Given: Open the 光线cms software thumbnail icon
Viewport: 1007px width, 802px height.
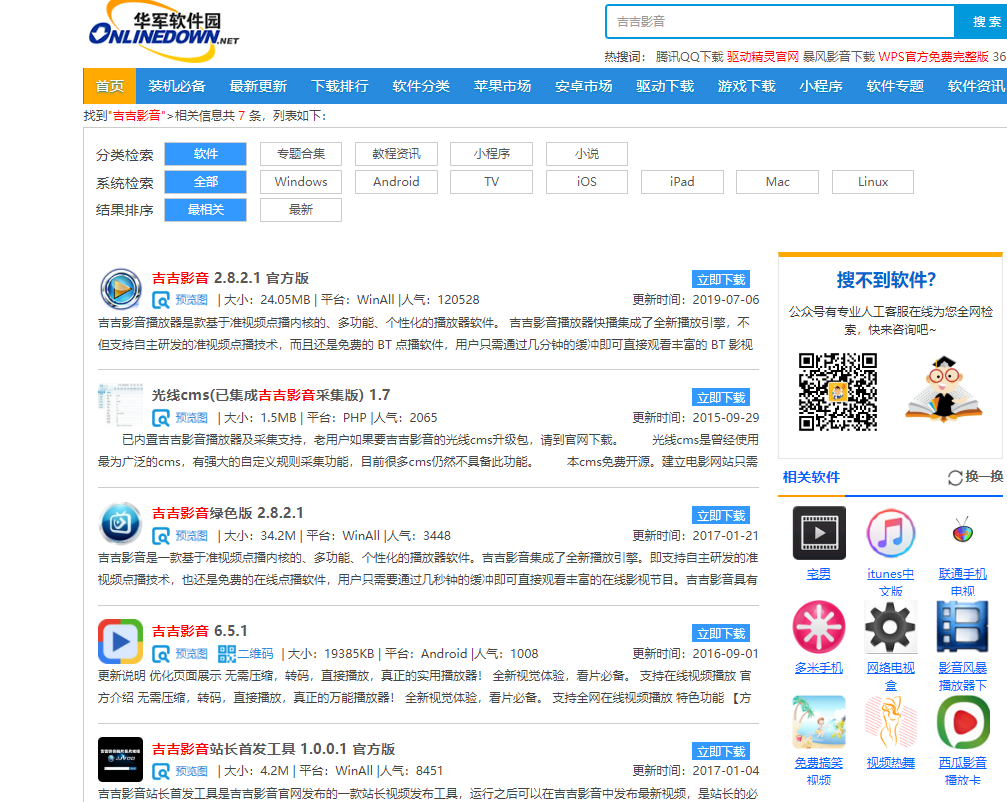Looking at the screenshot, I should pyautogui.click(x=121, y=405).
